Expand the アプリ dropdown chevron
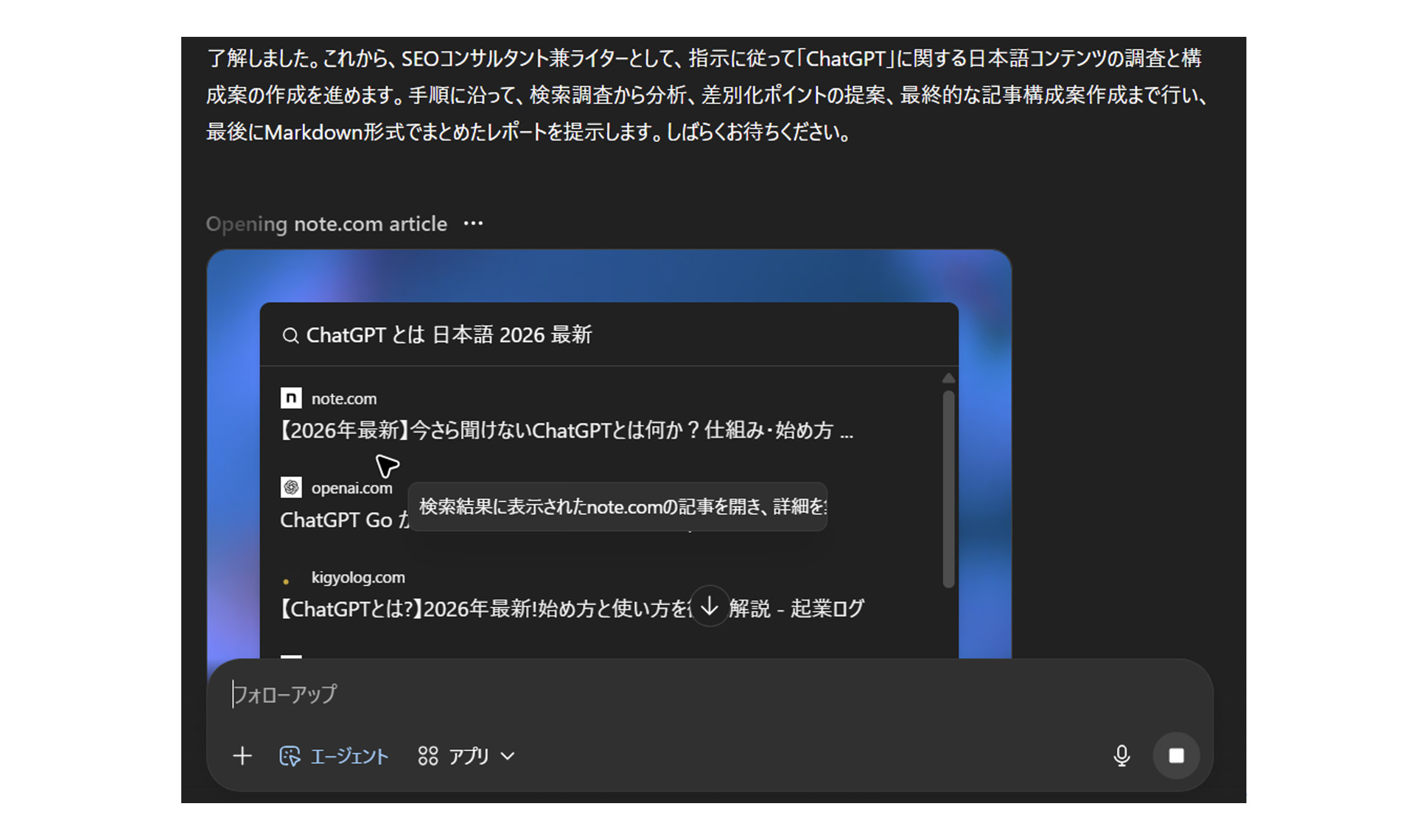Screen dimensions: 1428x840 [x=507, y=756]
